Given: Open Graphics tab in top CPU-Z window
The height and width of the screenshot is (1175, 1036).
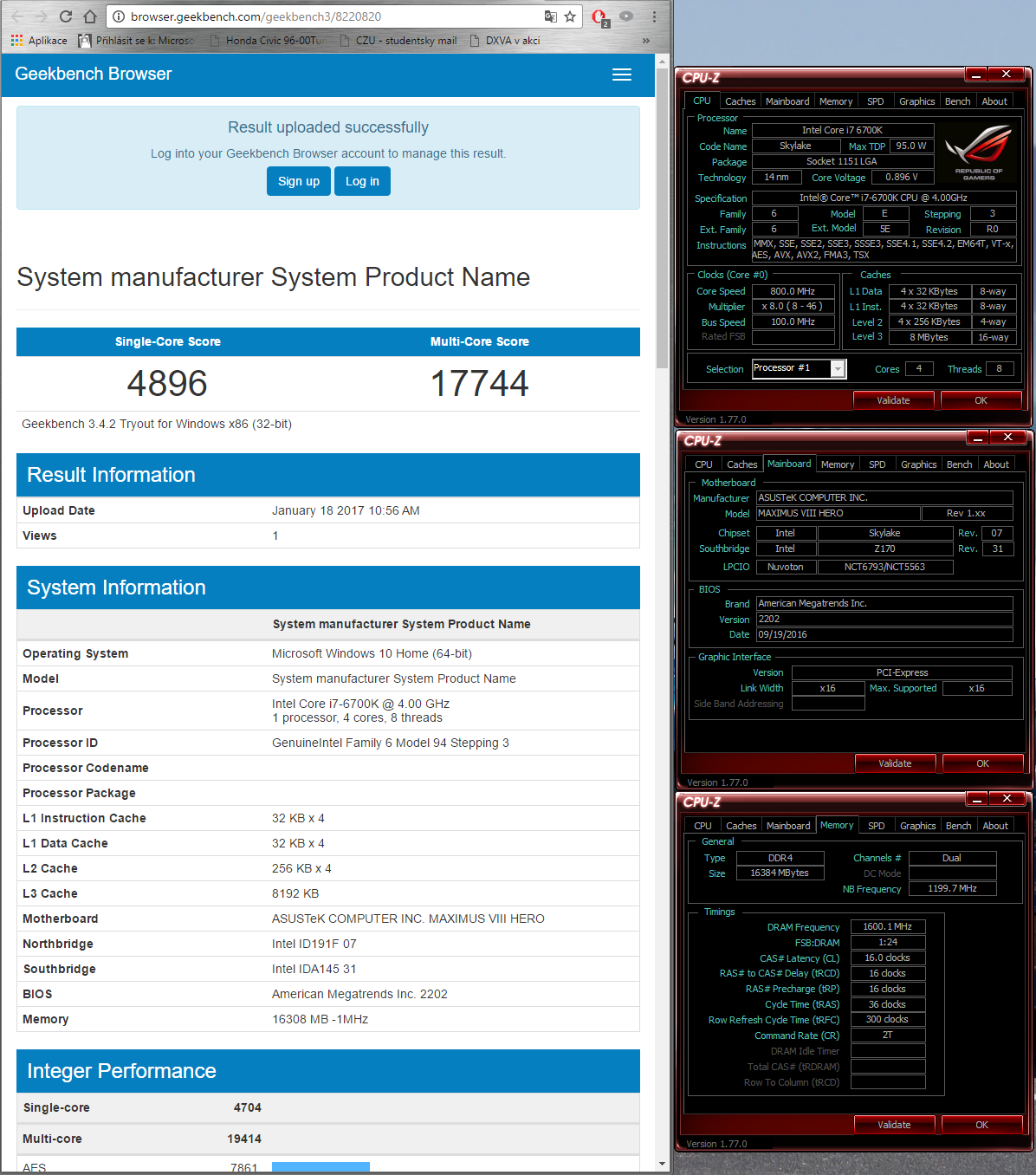Looking at the screenshot, I should (x=916, y=101).
